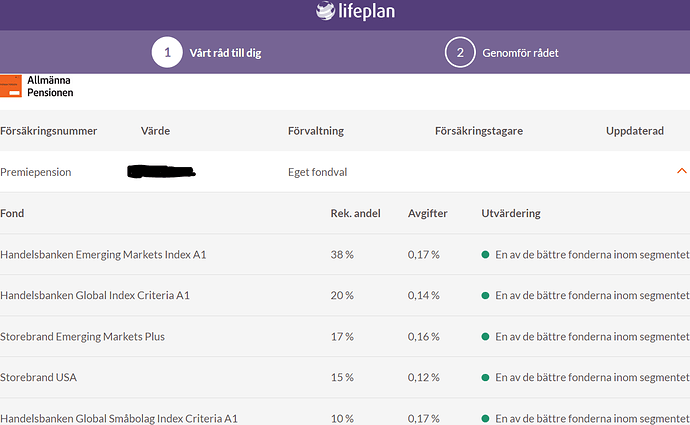Collapse the Premiepension row chevron
690x425 pixels.
[x=682, y=172]
